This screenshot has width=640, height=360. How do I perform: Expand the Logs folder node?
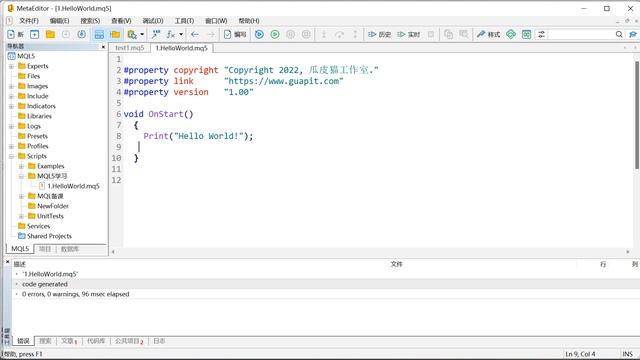[x=11, y=126]
